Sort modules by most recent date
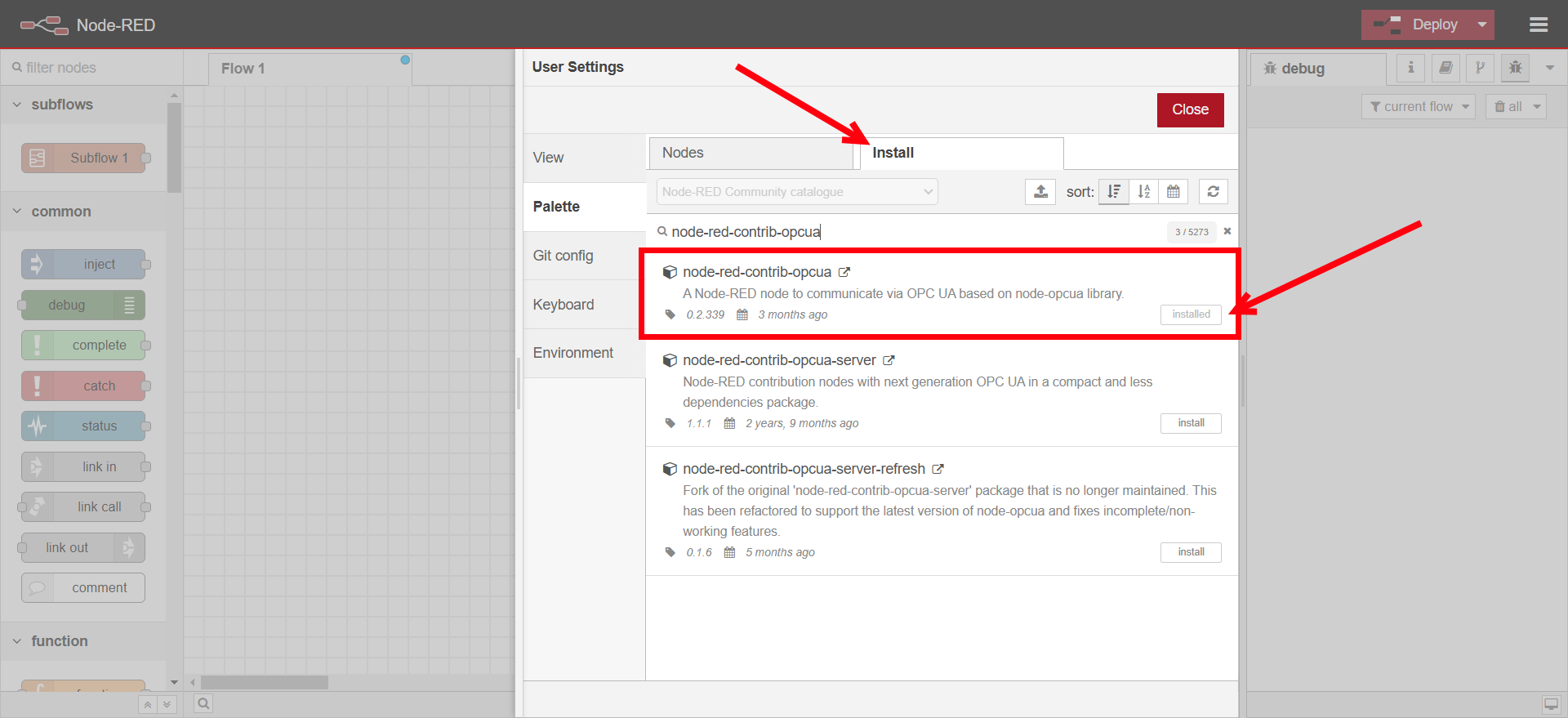Screen dimensions: 1568x718 [1173, 192]
